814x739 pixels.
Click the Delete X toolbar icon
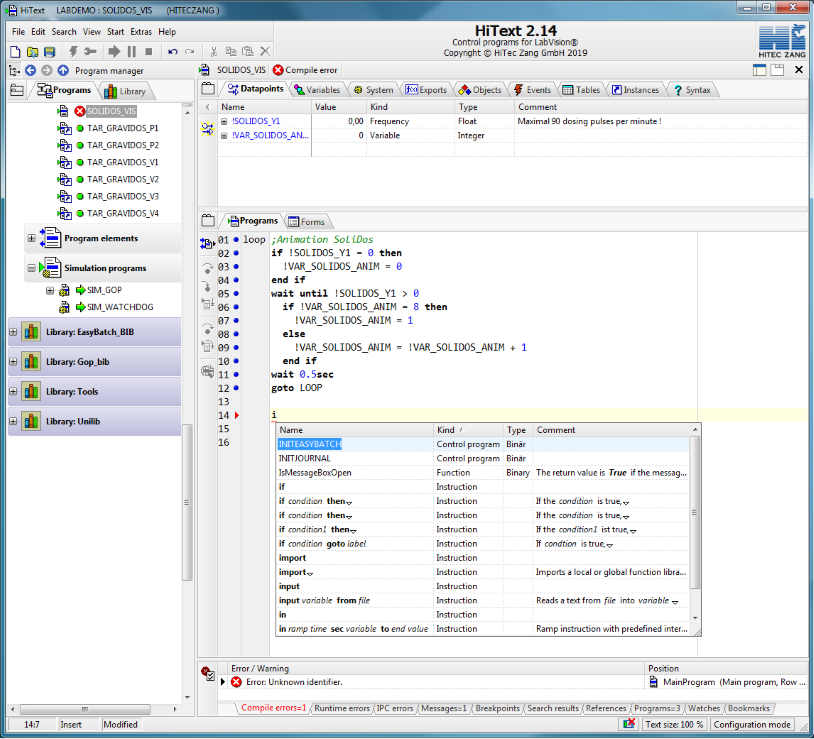click(x=265, y=51)
